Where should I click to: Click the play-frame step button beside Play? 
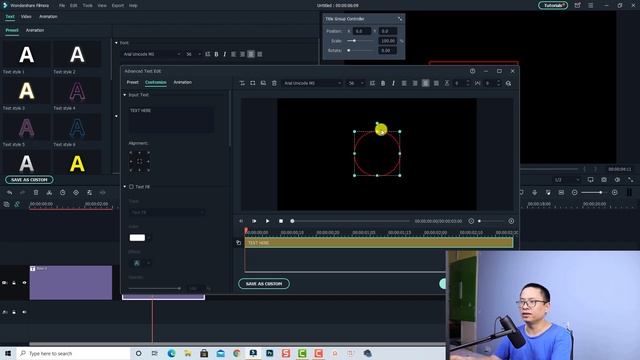pyautogui.click(x=254, y=221)
